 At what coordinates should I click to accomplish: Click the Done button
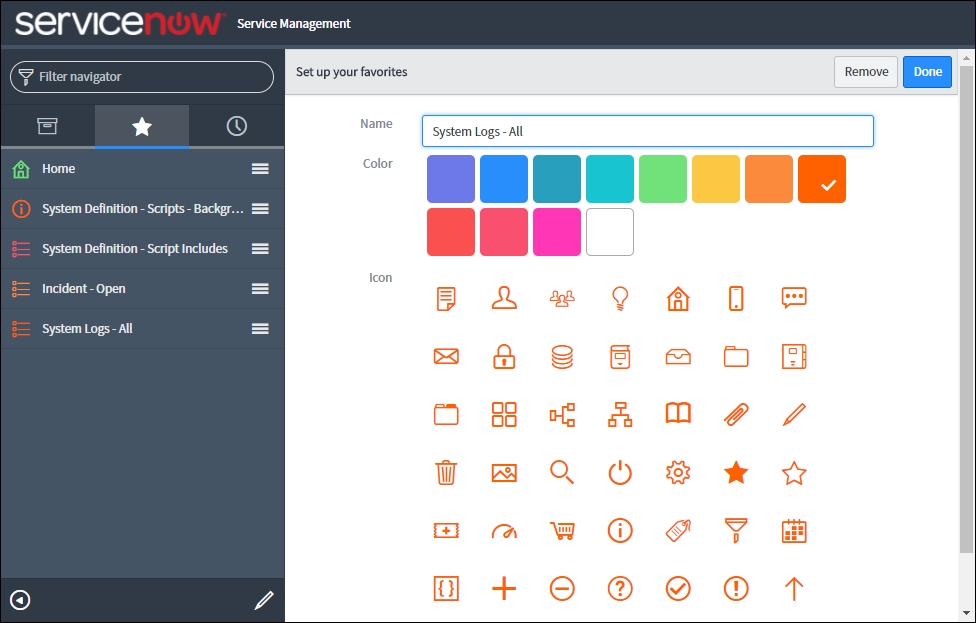[x=927, y=72]
